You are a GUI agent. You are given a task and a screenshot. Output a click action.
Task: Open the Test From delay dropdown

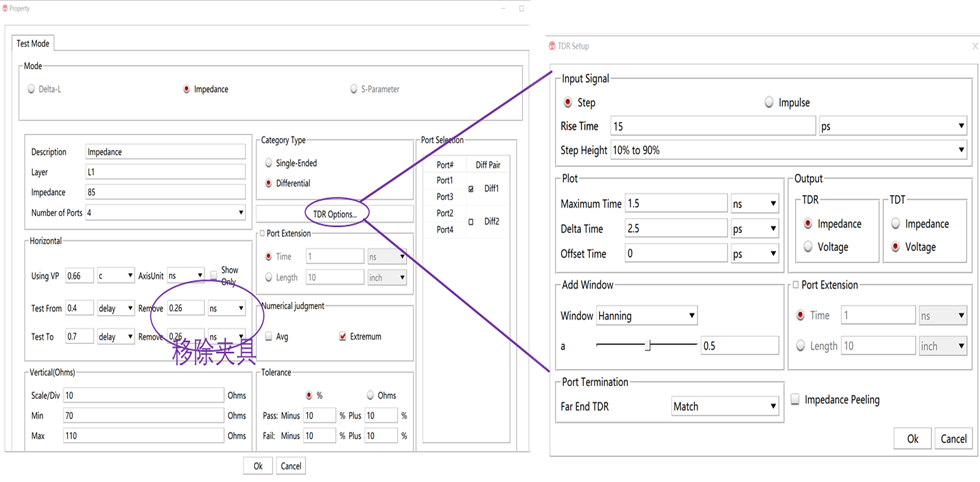(x=116, y=308)
